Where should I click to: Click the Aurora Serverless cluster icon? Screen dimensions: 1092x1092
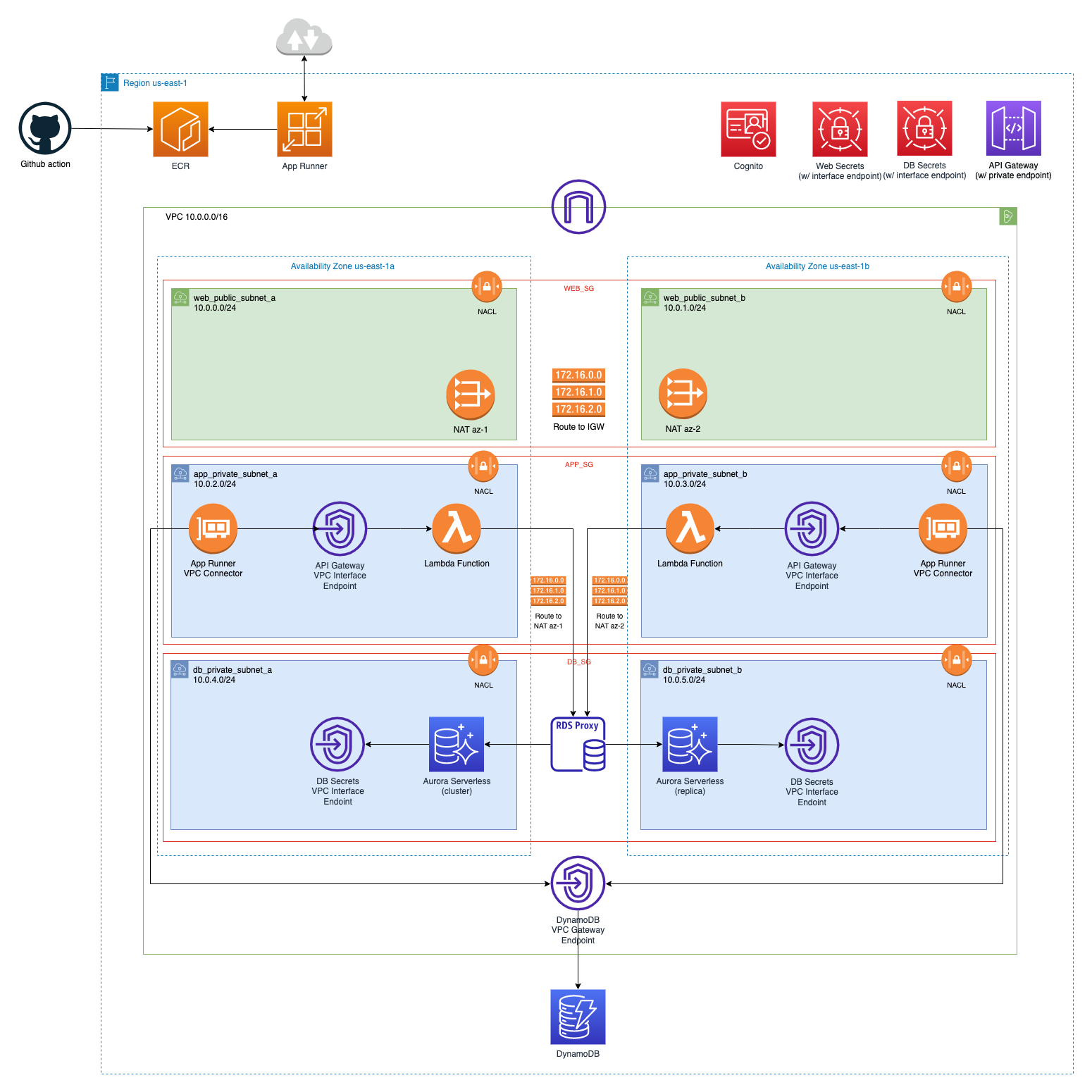tap(457, 745)
